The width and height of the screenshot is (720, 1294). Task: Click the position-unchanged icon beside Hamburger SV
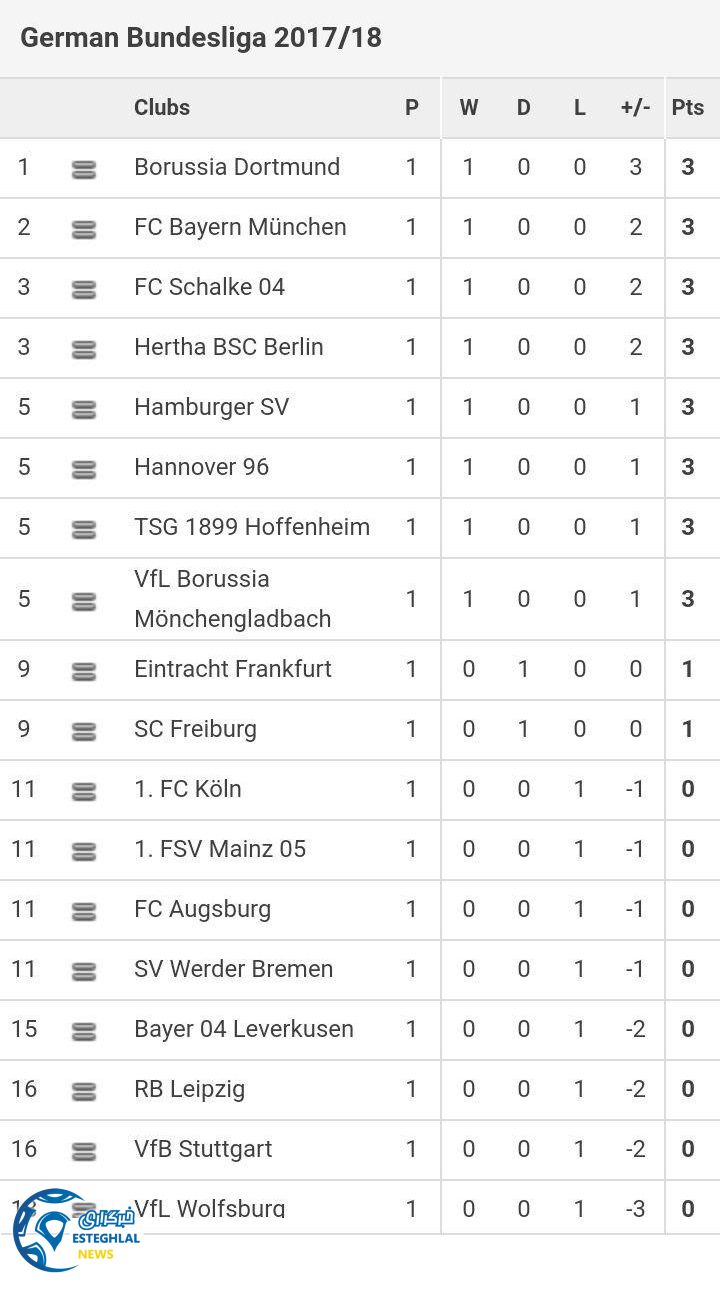(84, 410)
